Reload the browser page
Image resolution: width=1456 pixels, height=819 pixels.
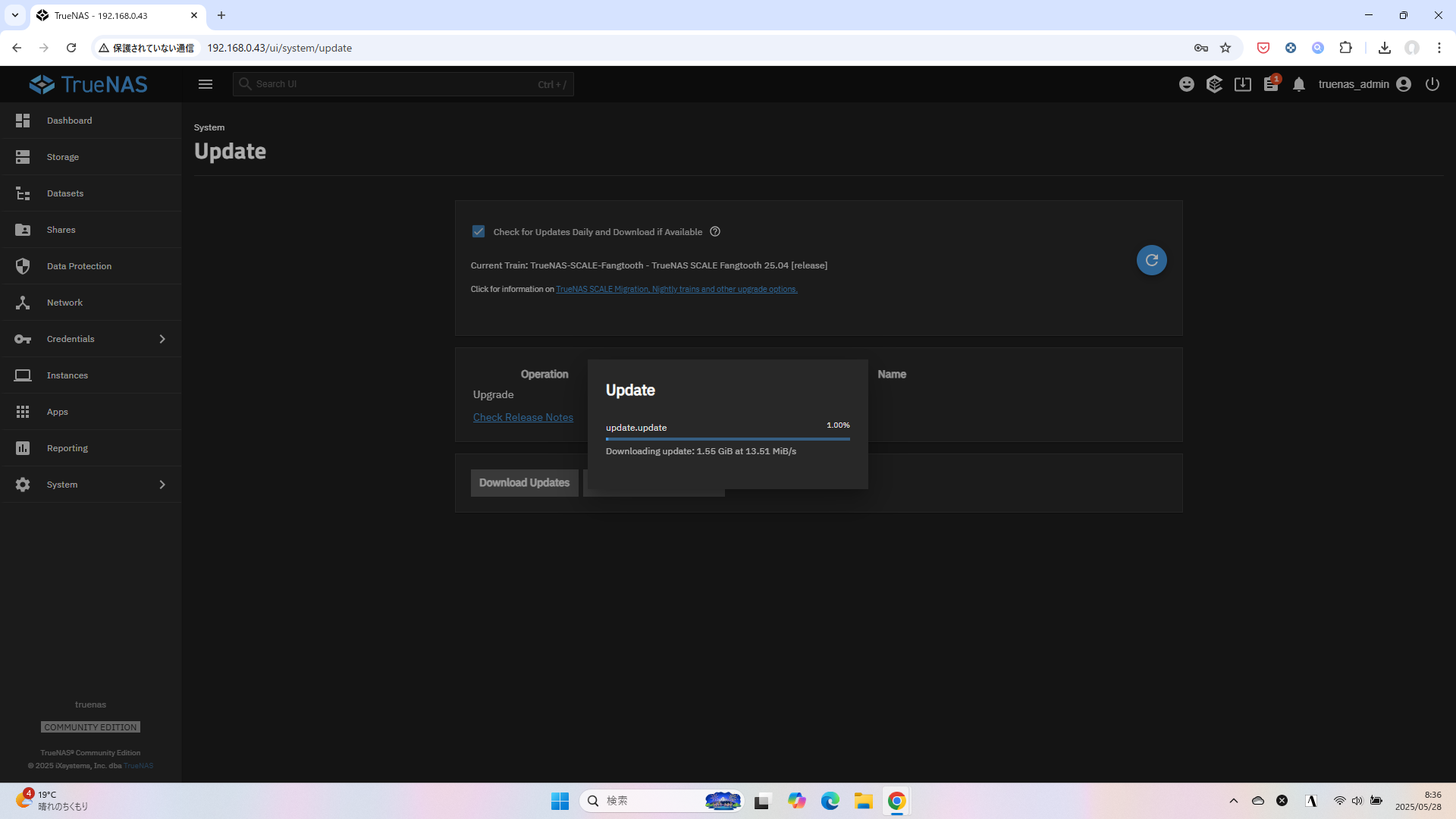[71, 48]
